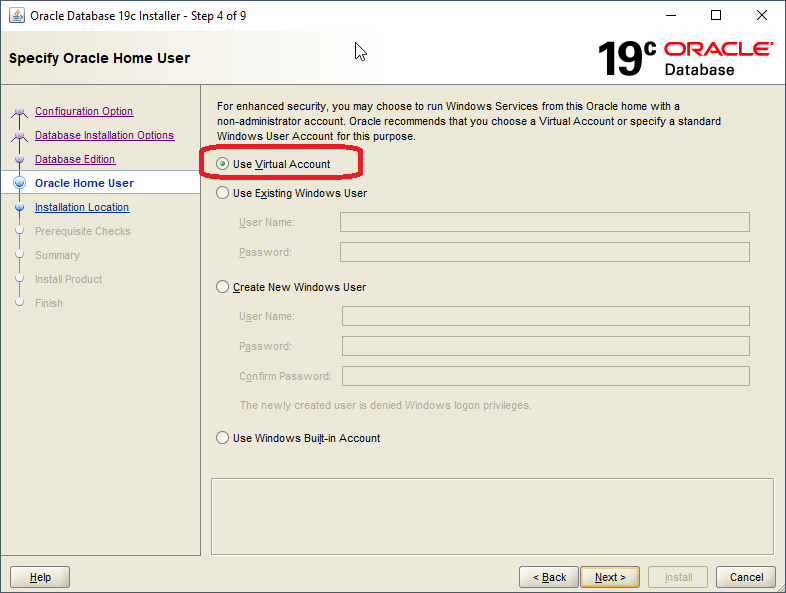
Task: Open Configuration Option step link
Action: (x=84, y=111)
